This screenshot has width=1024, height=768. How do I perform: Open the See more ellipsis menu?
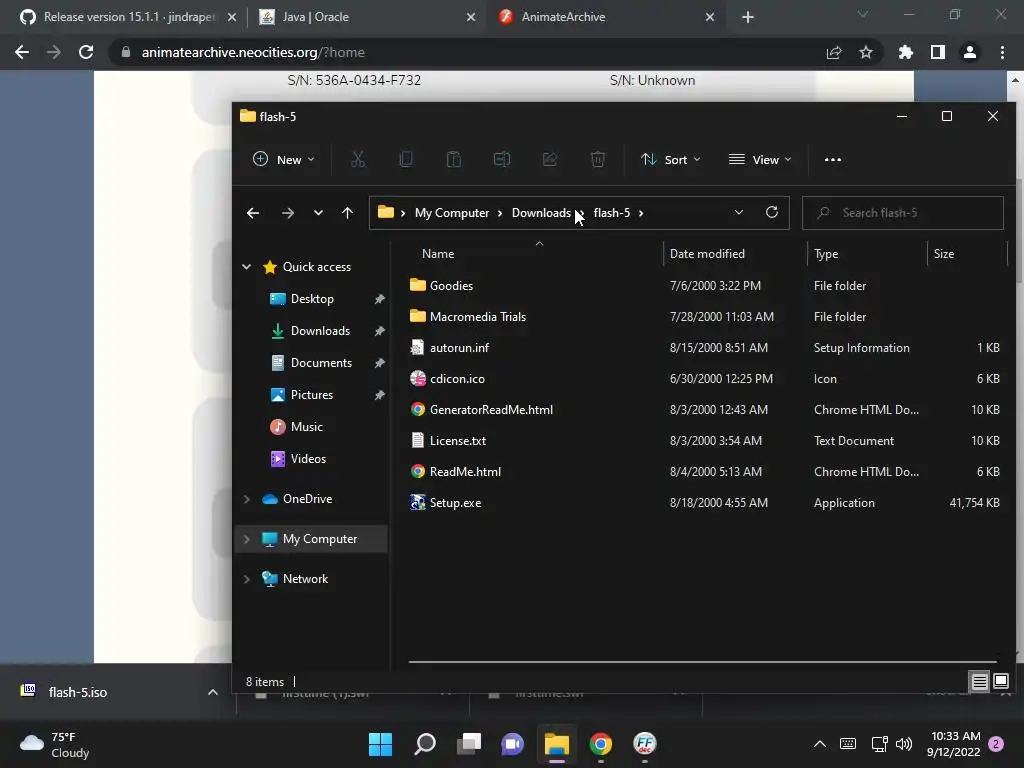click(833, 159)
